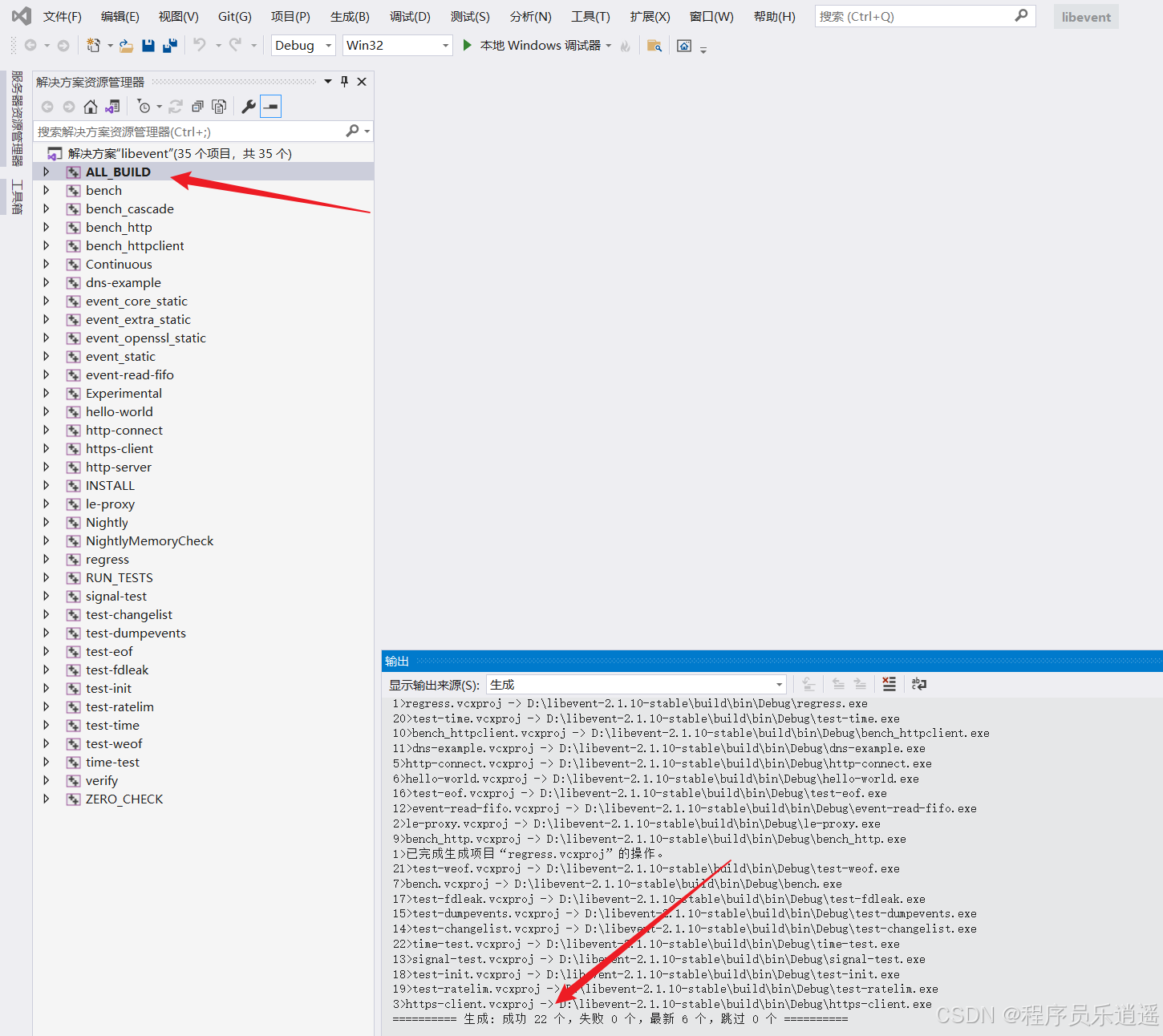
Task: Click the Live Share window icon in toolbar
Action: click(684, 46)
